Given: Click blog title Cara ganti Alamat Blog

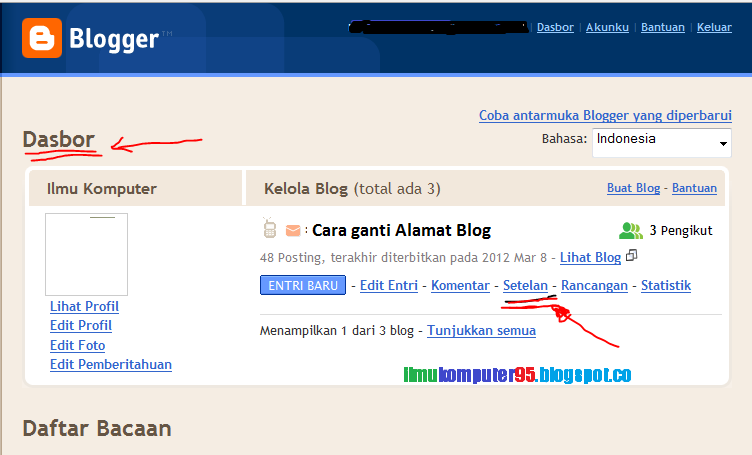Looking at the screenshot, I should pyautogui.click(x=401, y=231).
